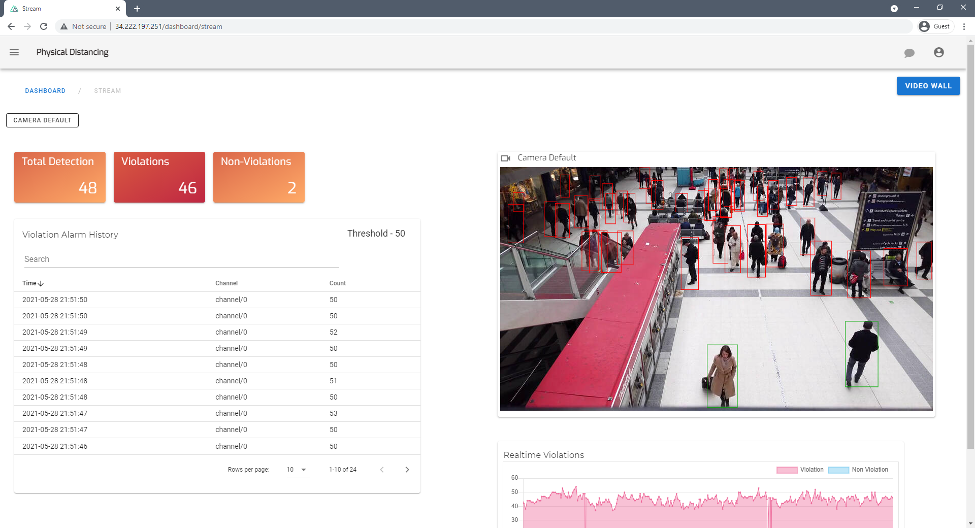The image size is (977, 529).
Task: Click the Camera Default video feed
Action: tap(717, 288)
